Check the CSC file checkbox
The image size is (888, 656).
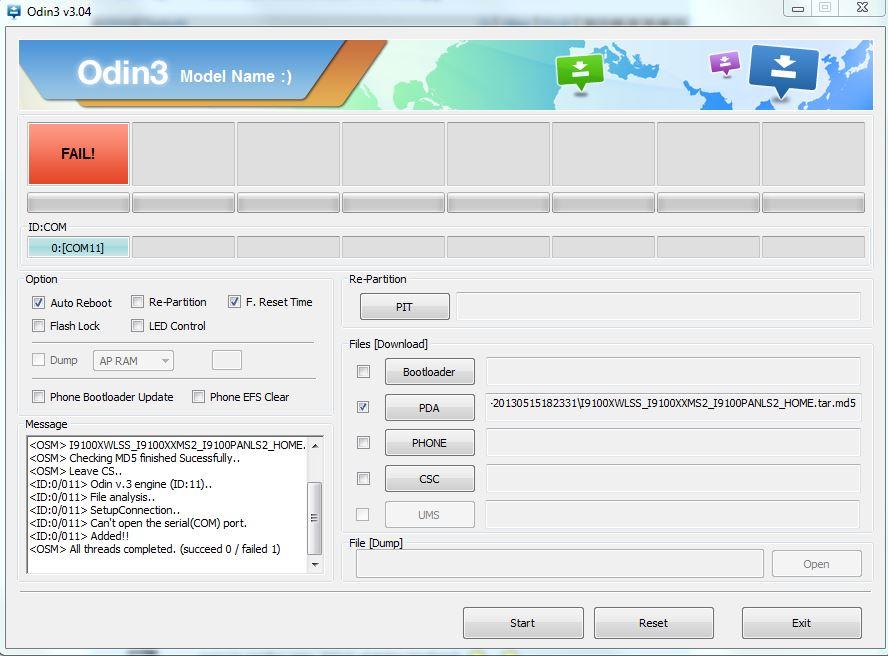point(363,479)
